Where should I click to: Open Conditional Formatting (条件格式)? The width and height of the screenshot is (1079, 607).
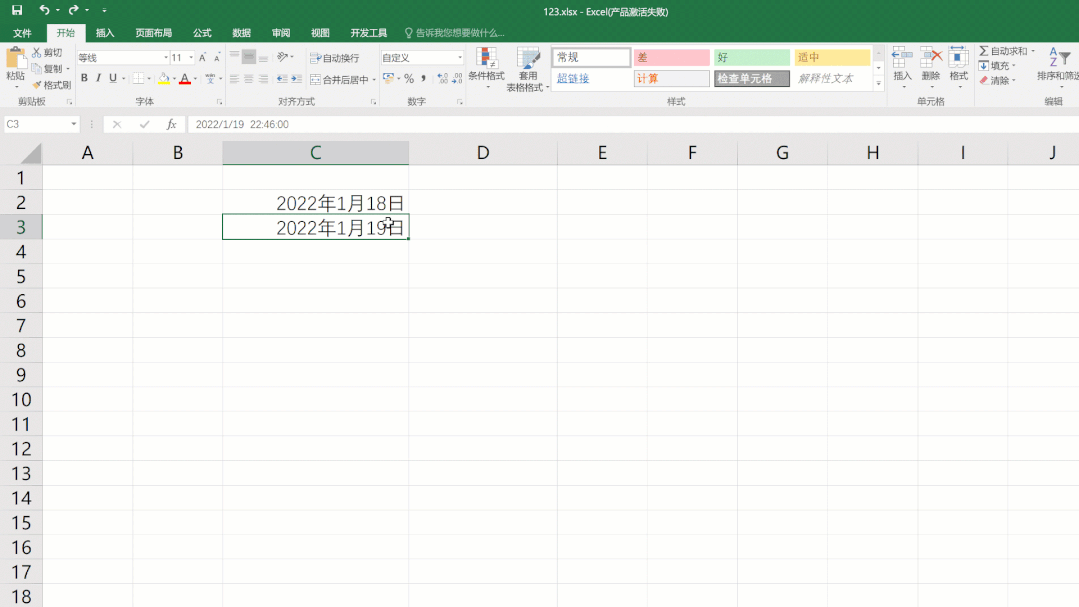487,69
